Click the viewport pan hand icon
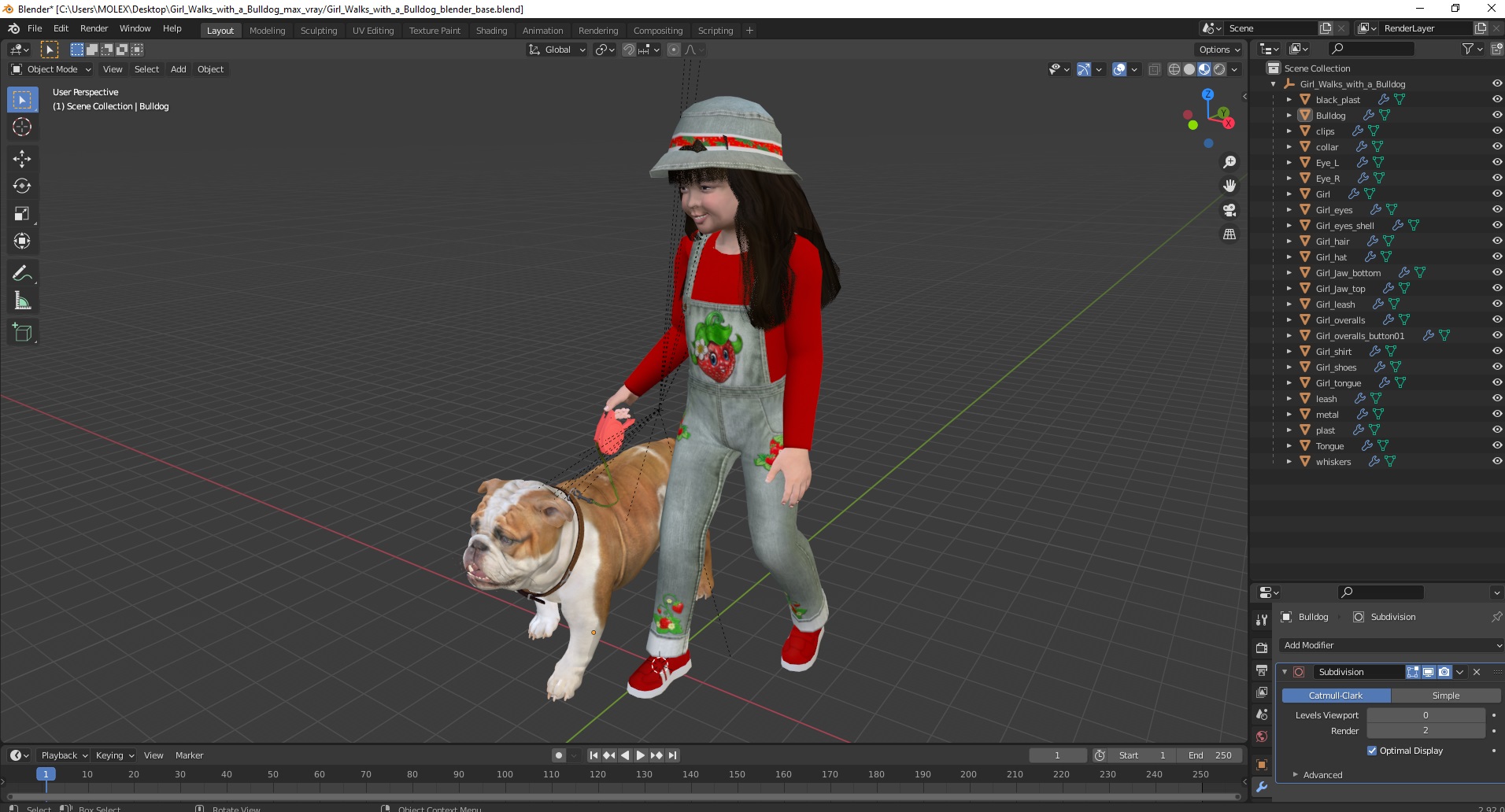This screenshot has width=1505, height=812. coord(1229,186)
